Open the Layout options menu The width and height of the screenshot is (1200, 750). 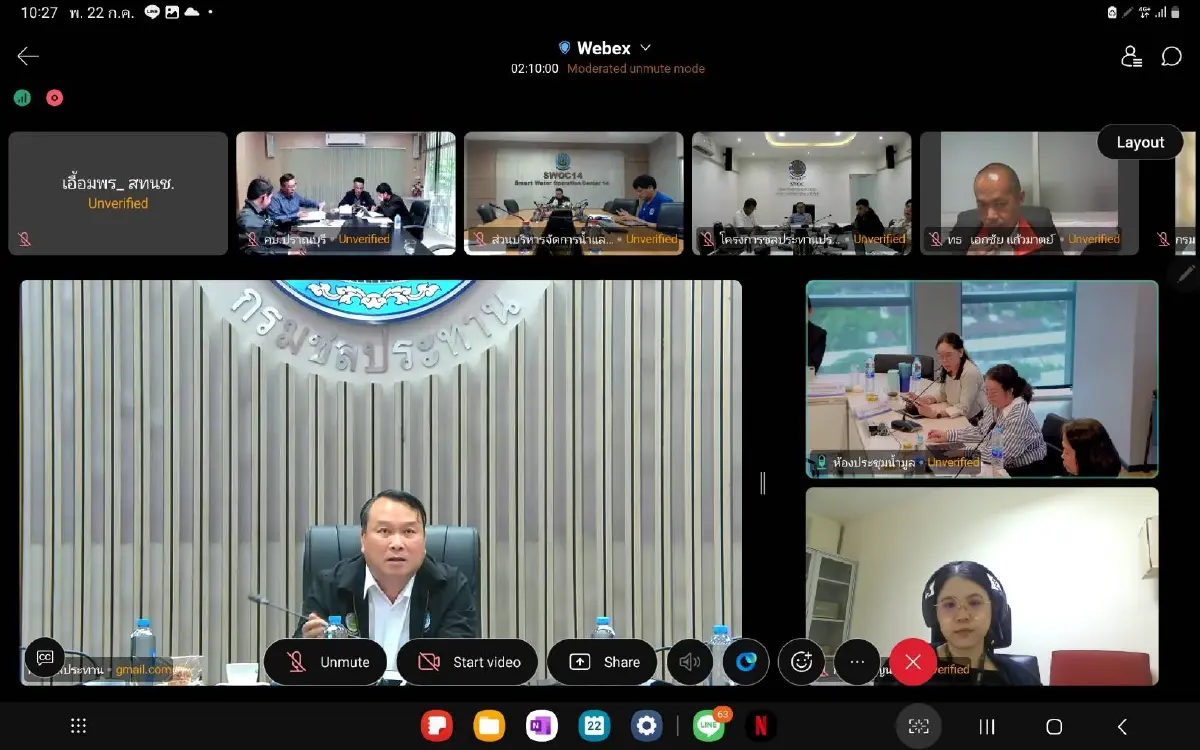click(x=1140, y=142)
